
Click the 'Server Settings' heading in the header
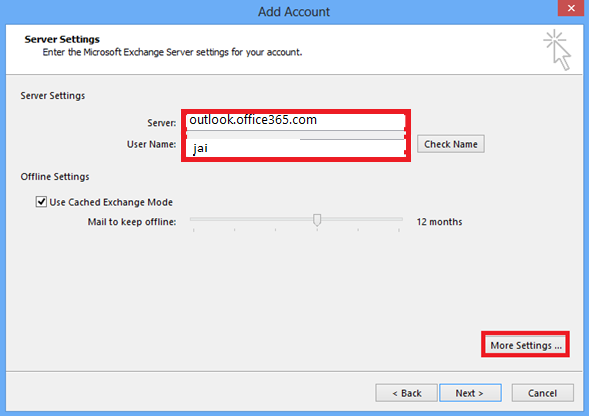point(62,39)
